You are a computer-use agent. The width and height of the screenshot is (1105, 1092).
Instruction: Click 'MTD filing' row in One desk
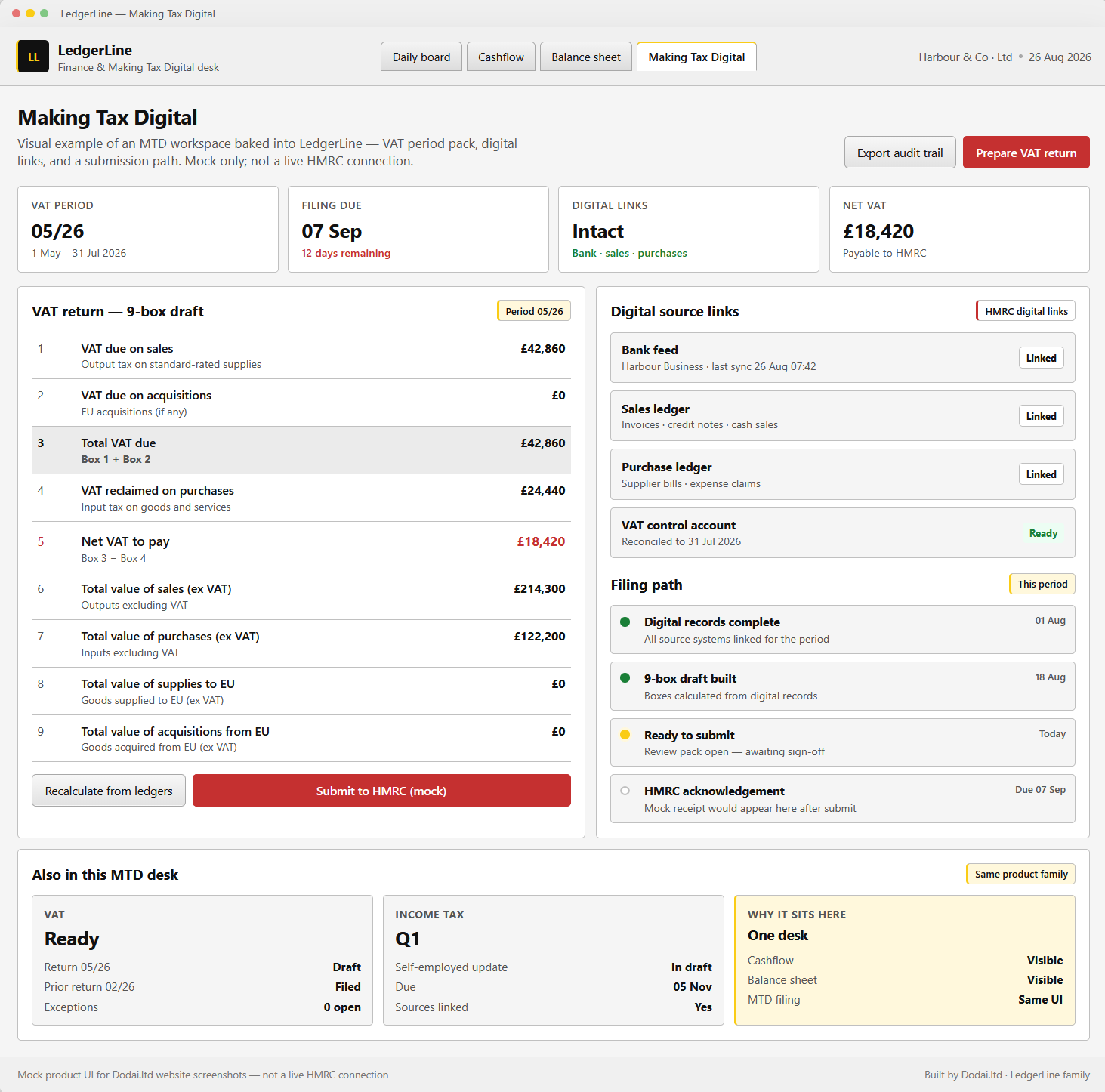pyautogui.click(x=905, y=999)
